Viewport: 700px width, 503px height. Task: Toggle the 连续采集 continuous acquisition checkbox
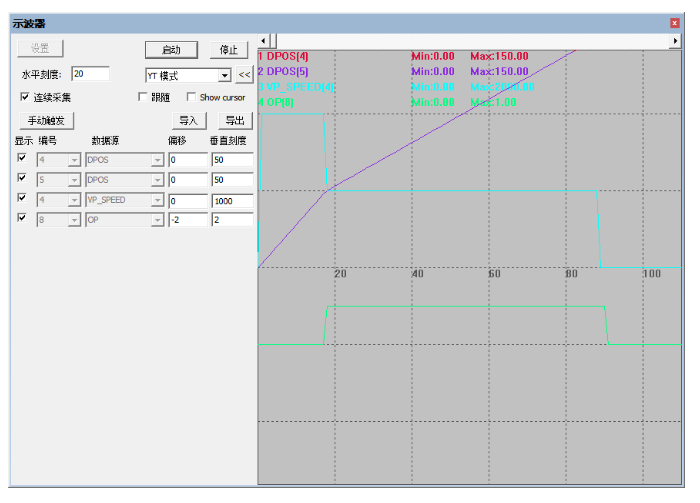25,97
